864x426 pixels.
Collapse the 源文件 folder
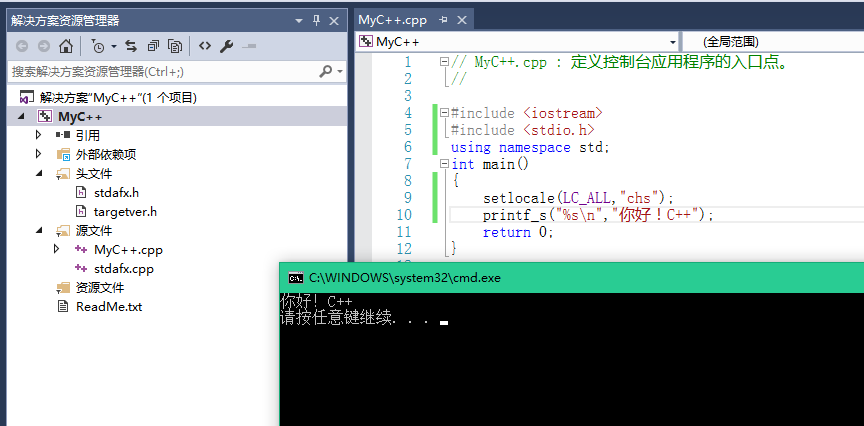click(39, 231)
